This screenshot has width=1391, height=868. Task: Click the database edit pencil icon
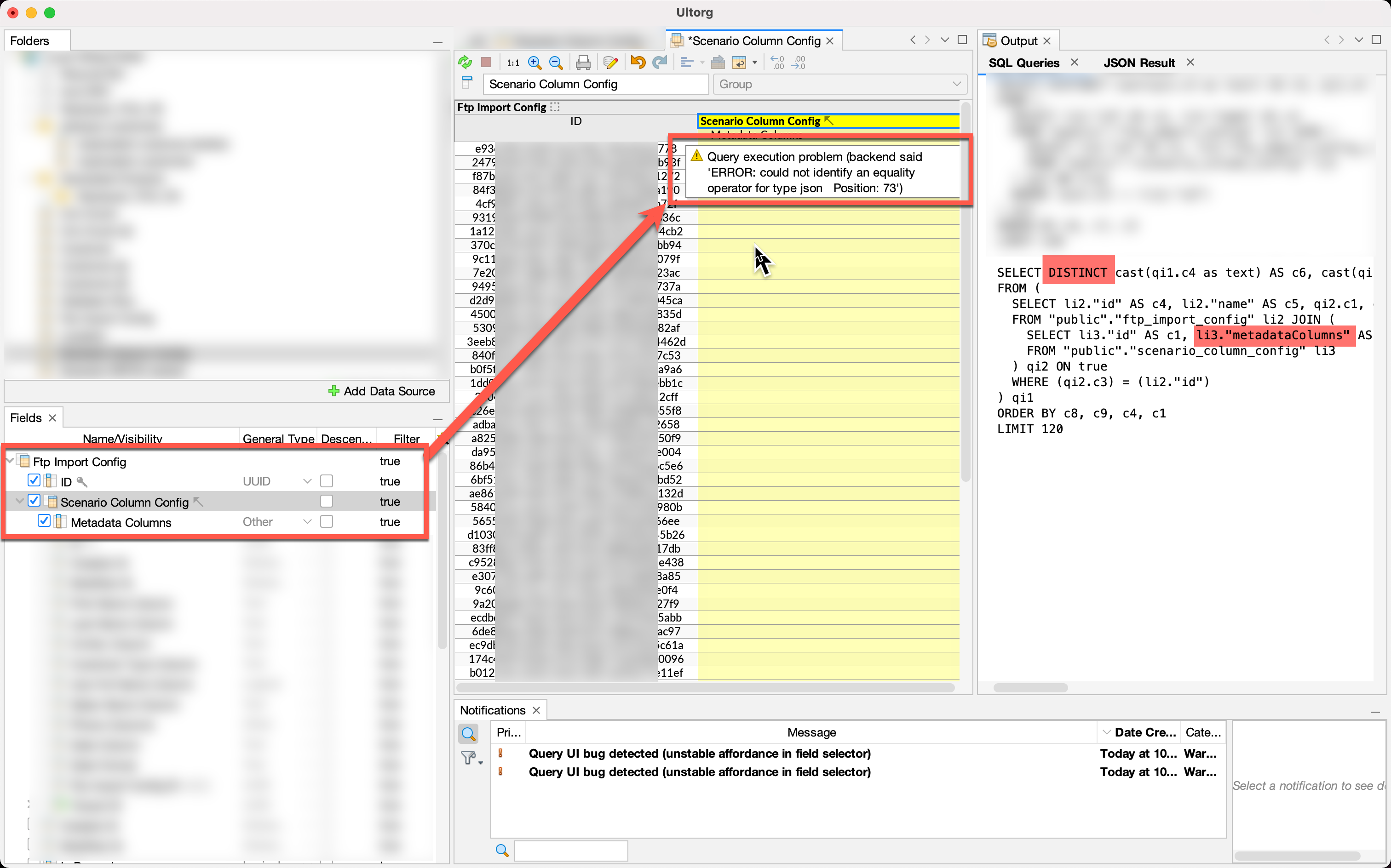pos(610,62)
